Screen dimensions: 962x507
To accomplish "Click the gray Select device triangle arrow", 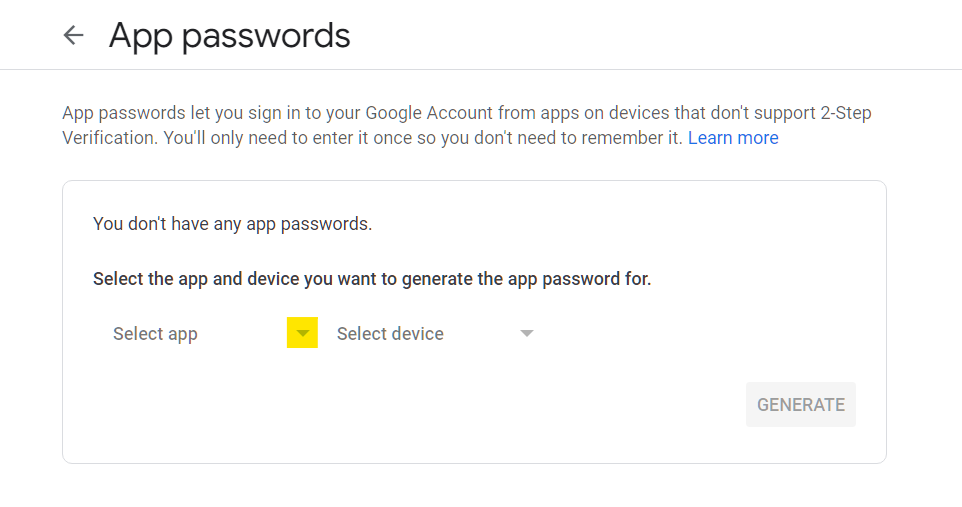I will coord(526,333).
